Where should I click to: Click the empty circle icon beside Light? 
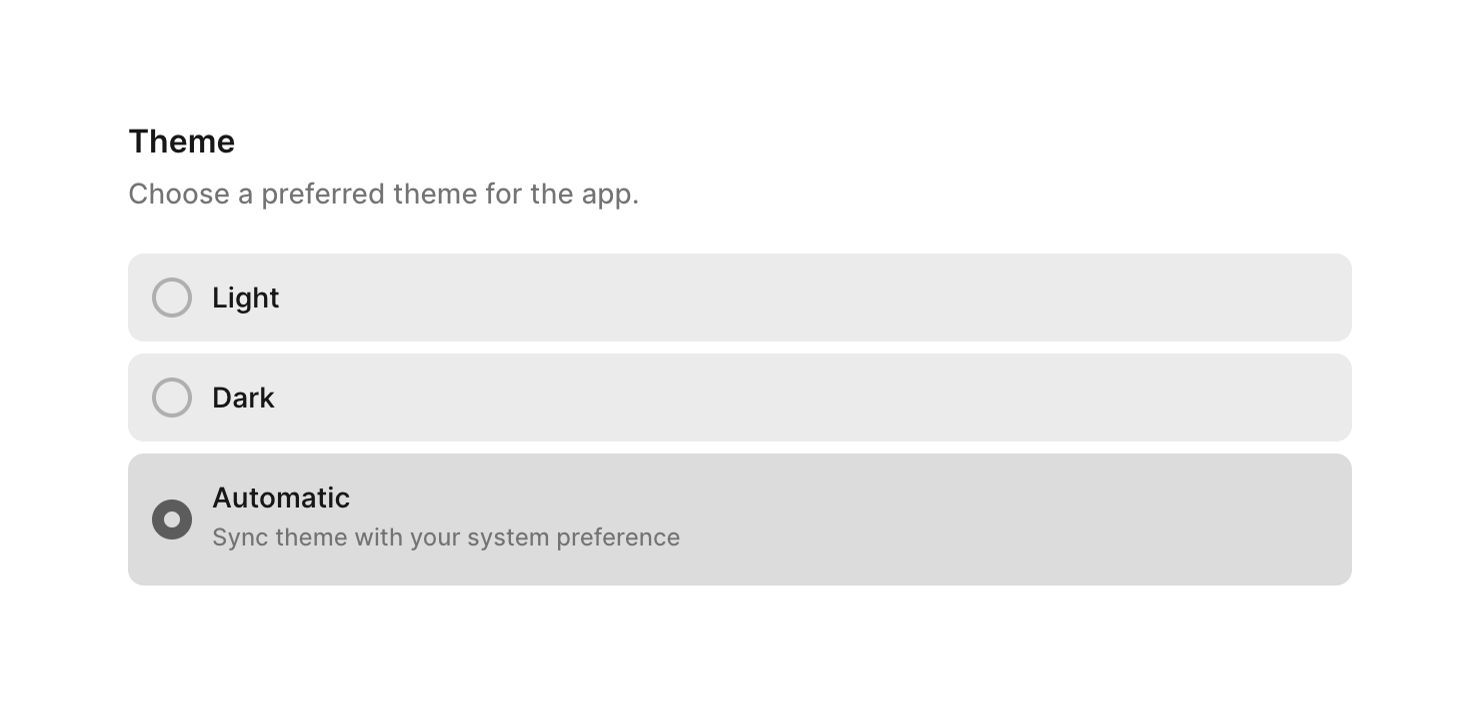[x=172, y=298]
